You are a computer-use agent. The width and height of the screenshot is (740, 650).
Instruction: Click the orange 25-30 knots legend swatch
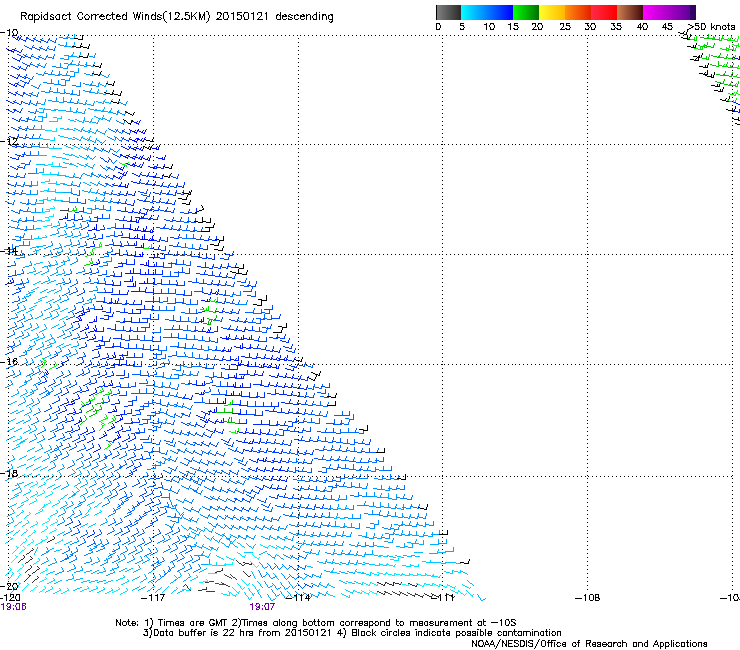[578, 12]
